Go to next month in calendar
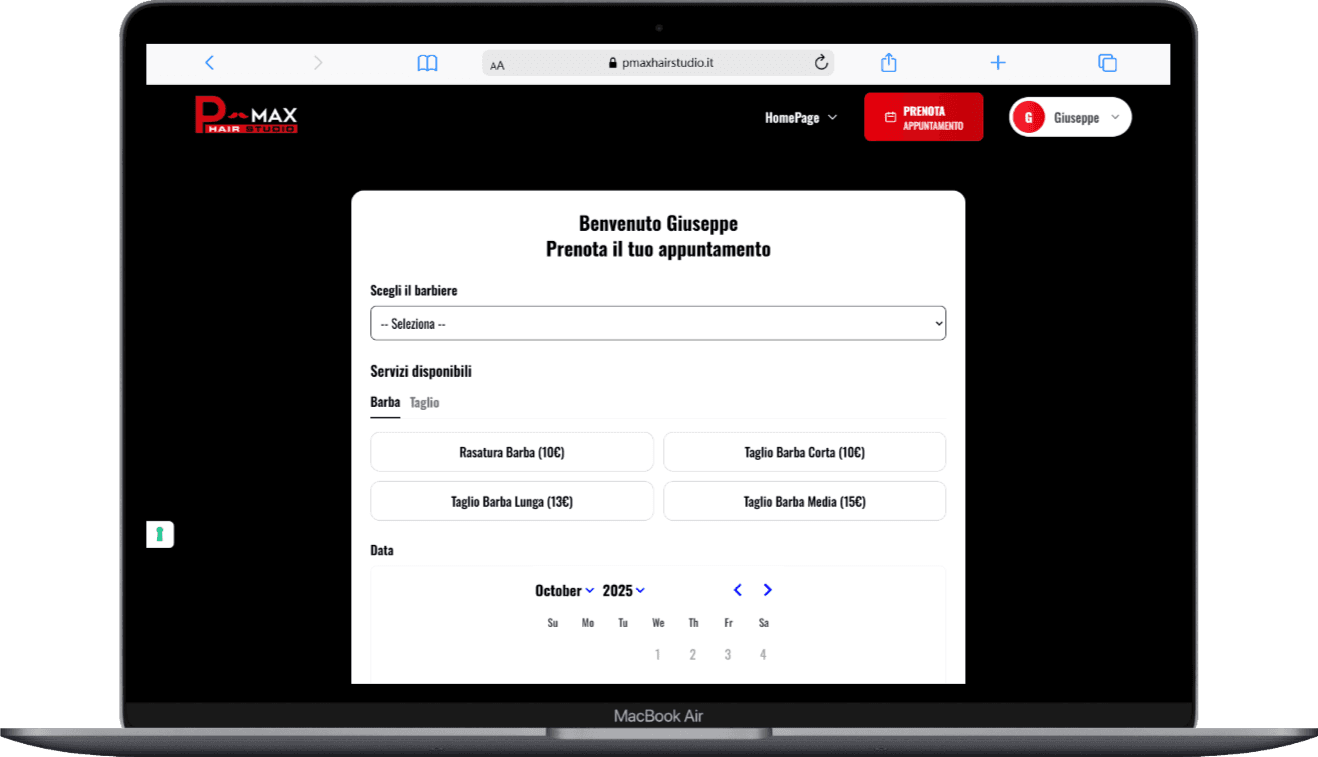 [x=767, y=590]
